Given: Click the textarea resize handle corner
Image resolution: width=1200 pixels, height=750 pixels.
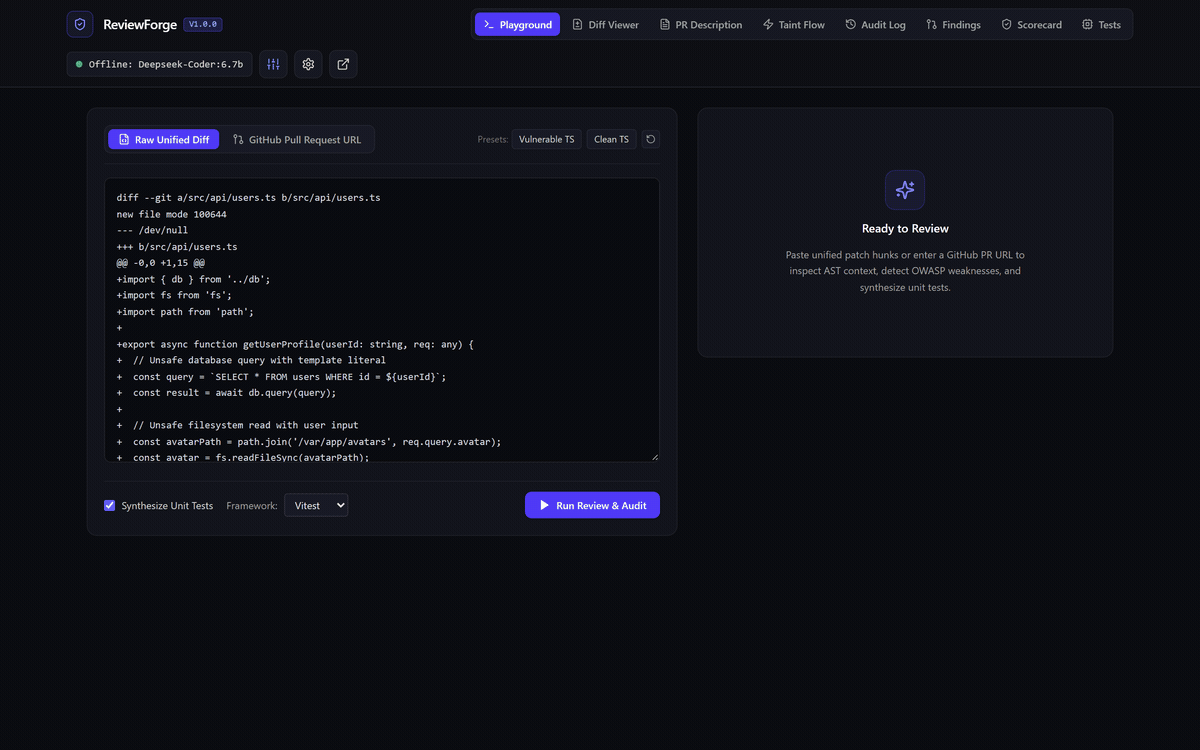Looking at the screenshot, I should click(655, 457).
